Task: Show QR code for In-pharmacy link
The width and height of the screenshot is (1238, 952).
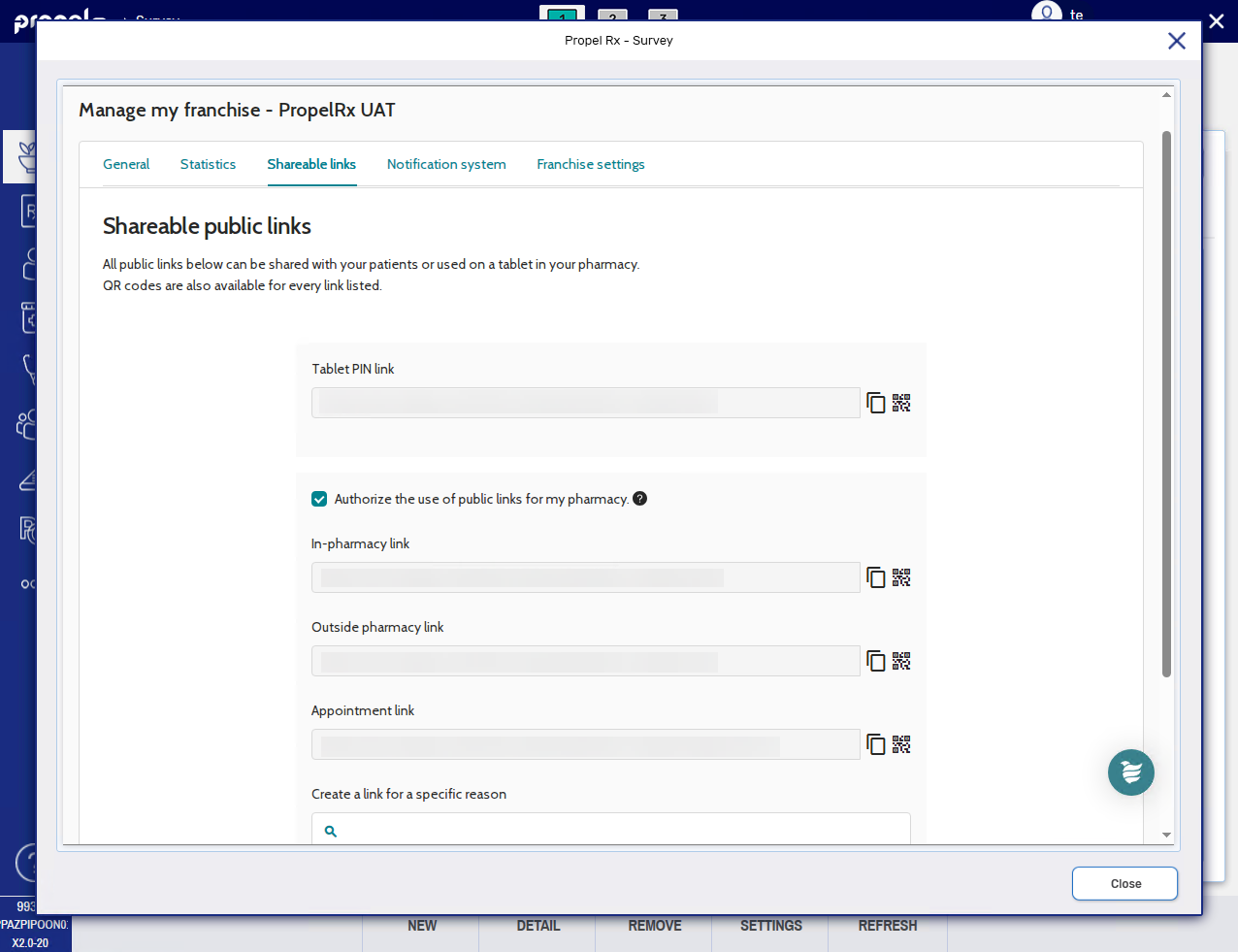Action: coord(901,577)
